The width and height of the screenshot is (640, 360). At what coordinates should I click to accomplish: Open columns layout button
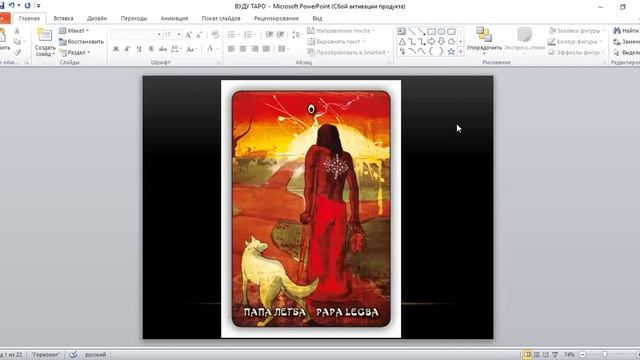[283, 49]
